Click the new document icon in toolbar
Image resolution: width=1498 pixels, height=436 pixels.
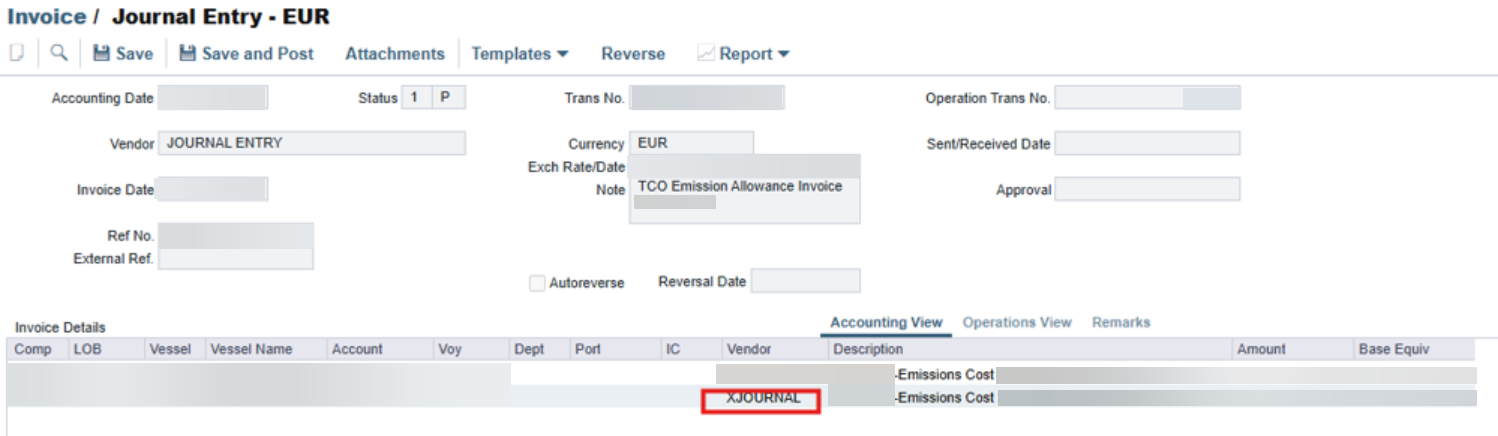[x=16, y=54]
